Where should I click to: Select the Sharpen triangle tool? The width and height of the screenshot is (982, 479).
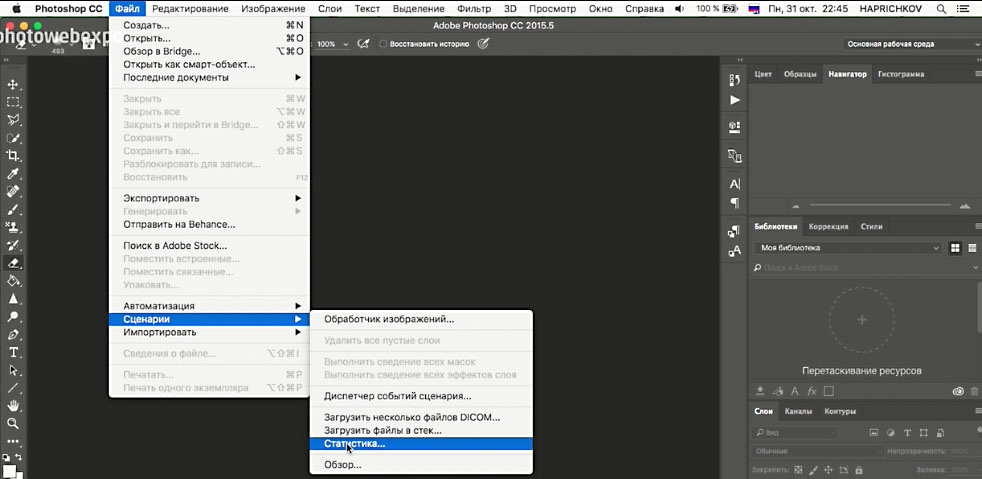coord(13,299)
